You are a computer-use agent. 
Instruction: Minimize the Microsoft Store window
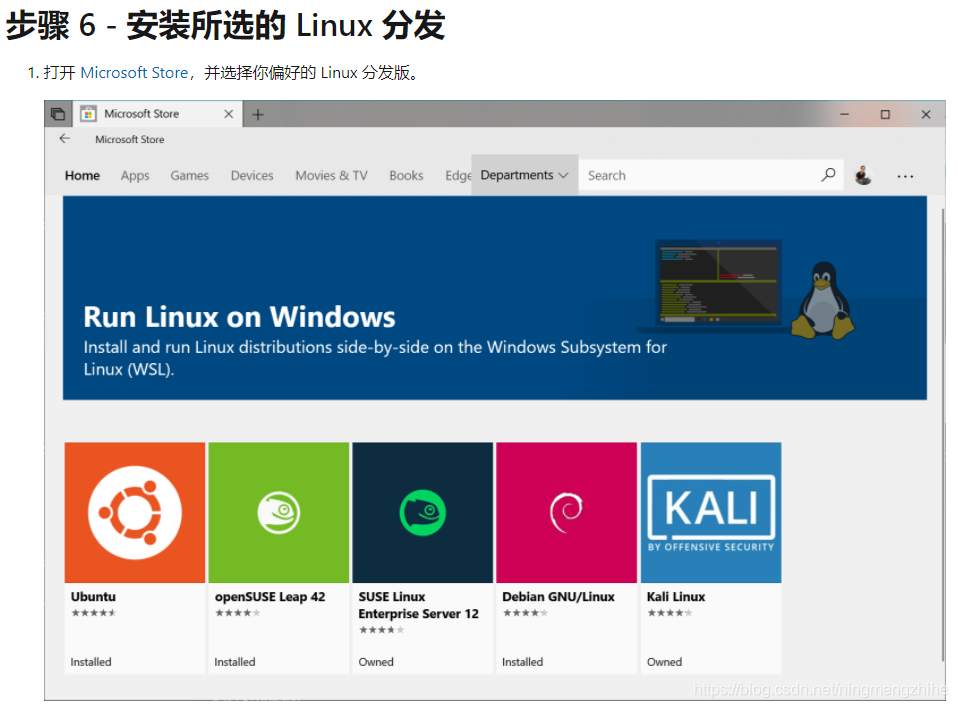coord(844,114)
